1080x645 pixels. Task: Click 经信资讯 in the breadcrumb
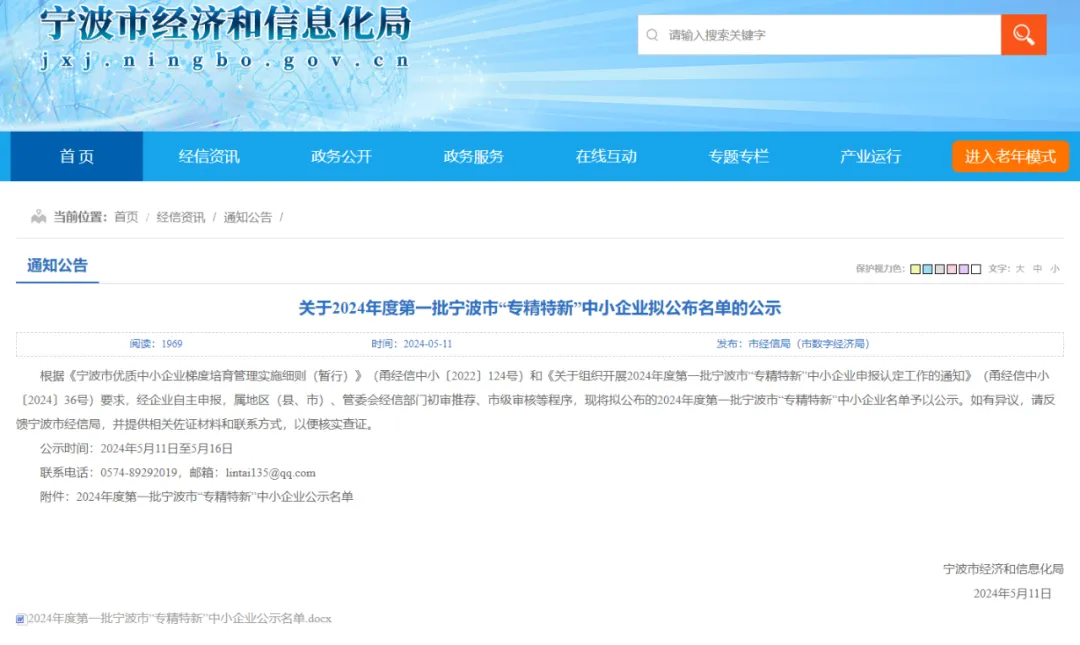click(180, 217)
